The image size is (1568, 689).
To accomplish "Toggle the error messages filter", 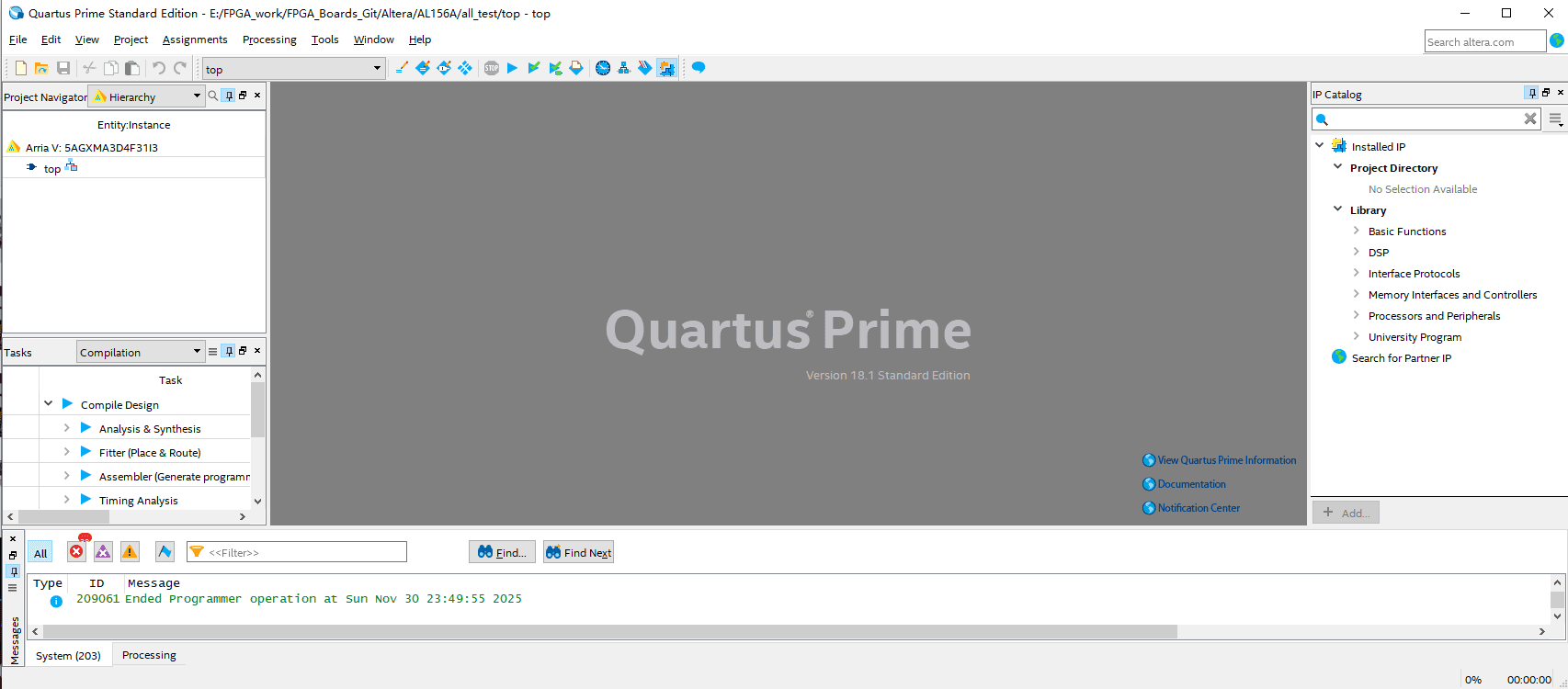I will (77, 552).
